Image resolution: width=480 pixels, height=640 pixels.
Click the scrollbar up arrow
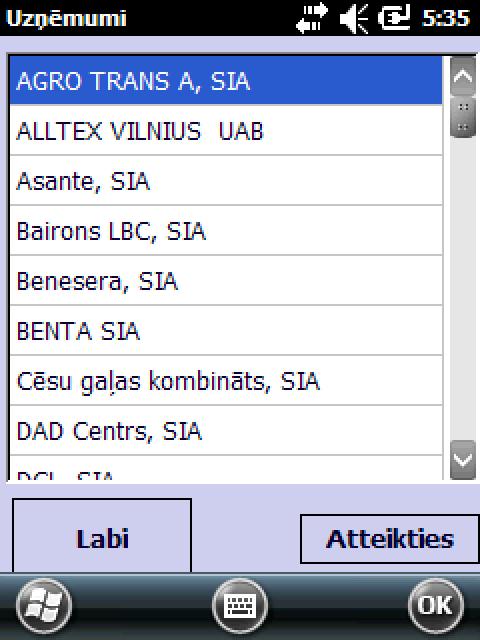tap(463, 76)
